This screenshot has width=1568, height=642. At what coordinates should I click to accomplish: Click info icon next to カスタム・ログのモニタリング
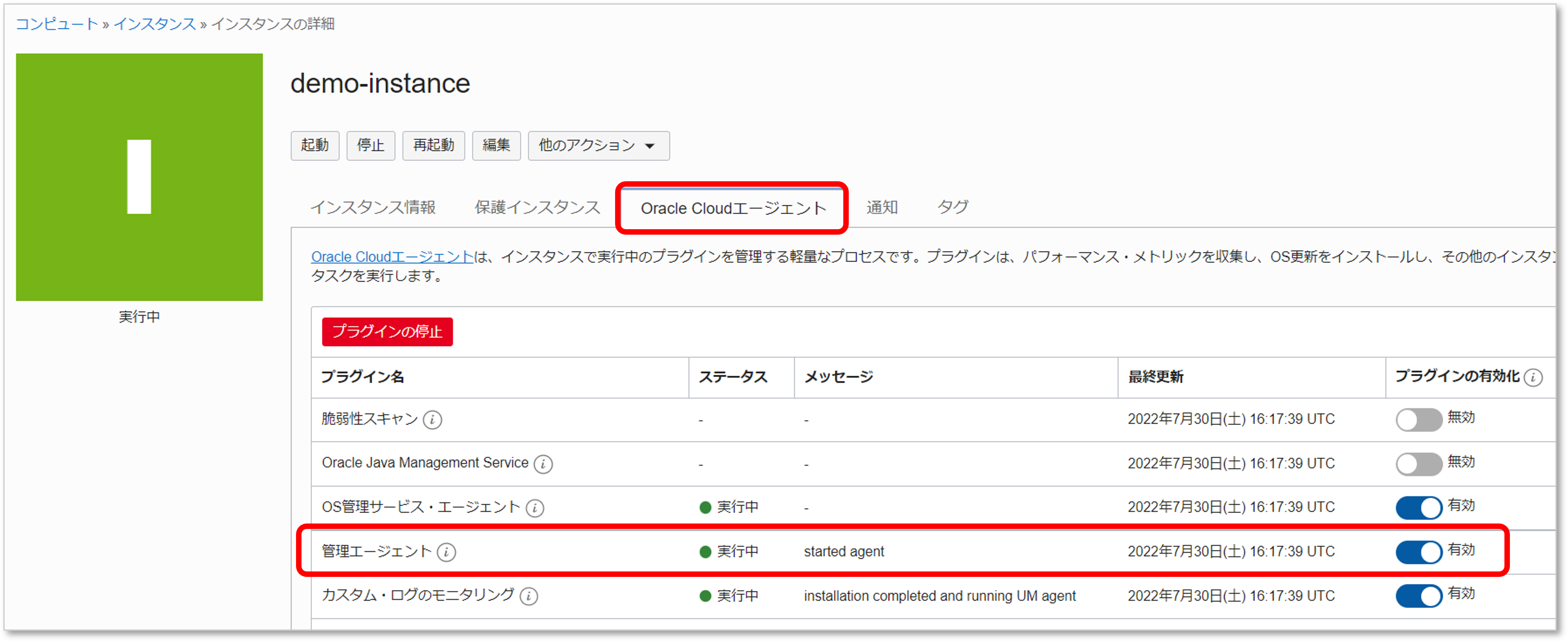(529, 596)
